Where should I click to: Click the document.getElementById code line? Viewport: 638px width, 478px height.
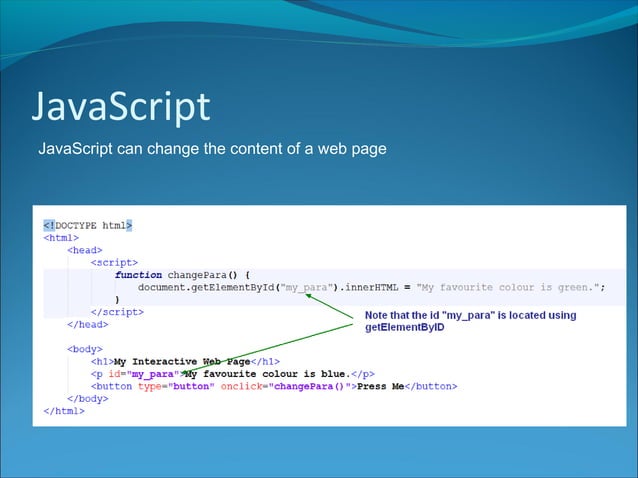click(x=371, y=288)
